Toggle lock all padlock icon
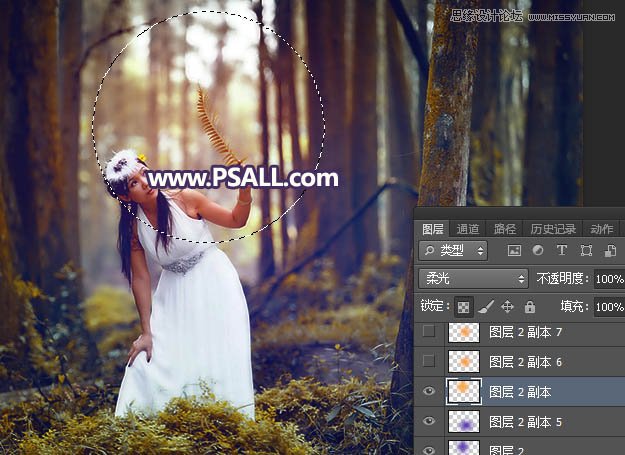Image resolution: width=625 pixels, height=455 pixels. 530,307
